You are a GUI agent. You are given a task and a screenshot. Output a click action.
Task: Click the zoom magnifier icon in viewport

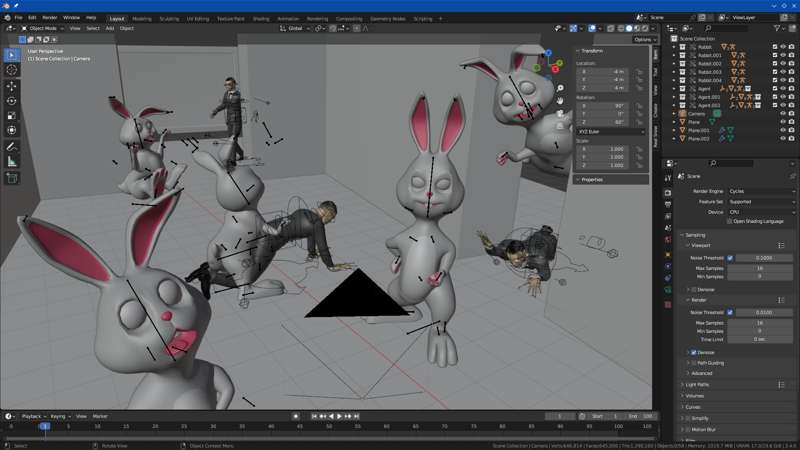coord(560,87)
